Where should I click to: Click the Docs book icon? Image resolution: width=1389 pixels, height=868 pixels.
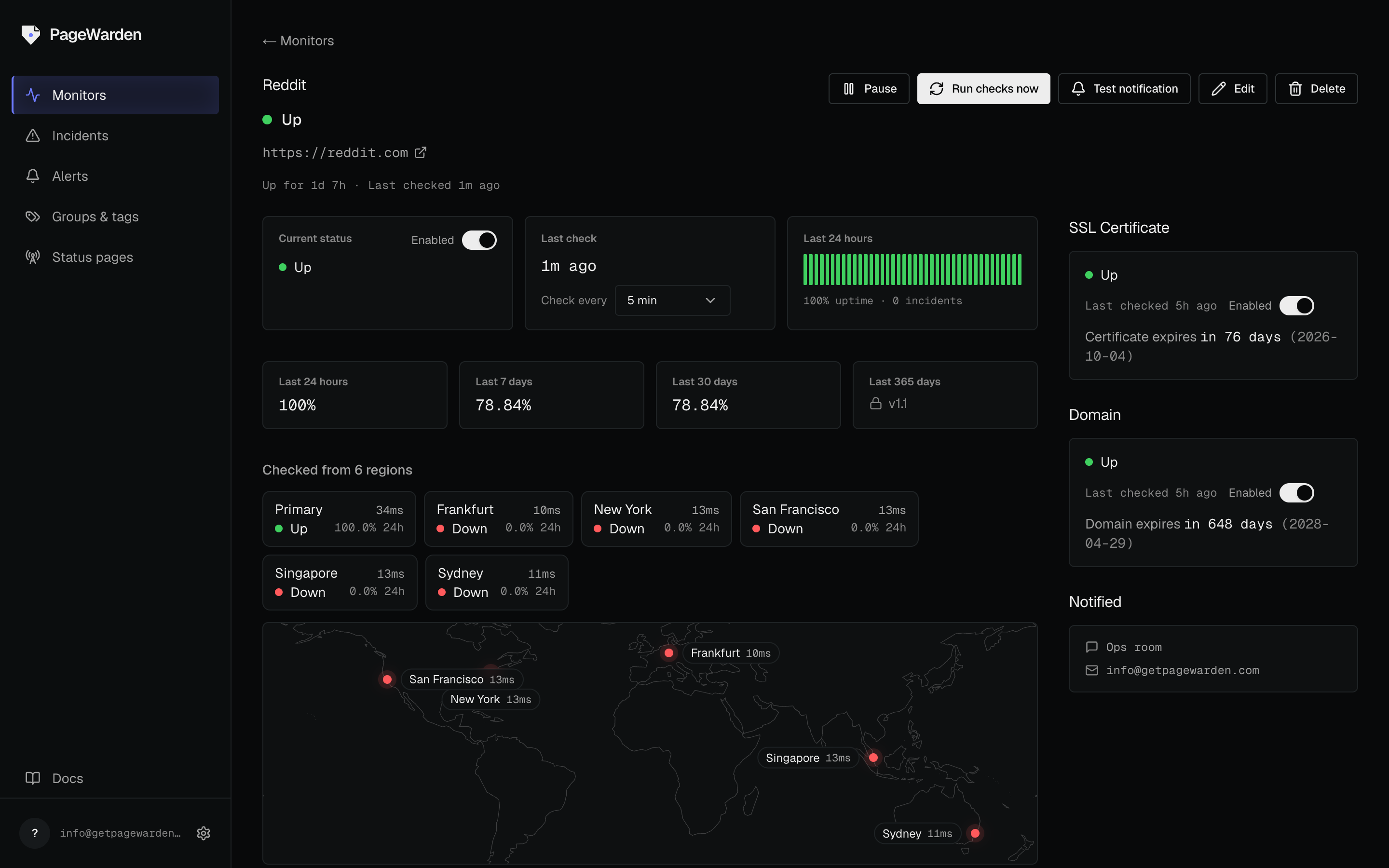[x=33, y=778]
